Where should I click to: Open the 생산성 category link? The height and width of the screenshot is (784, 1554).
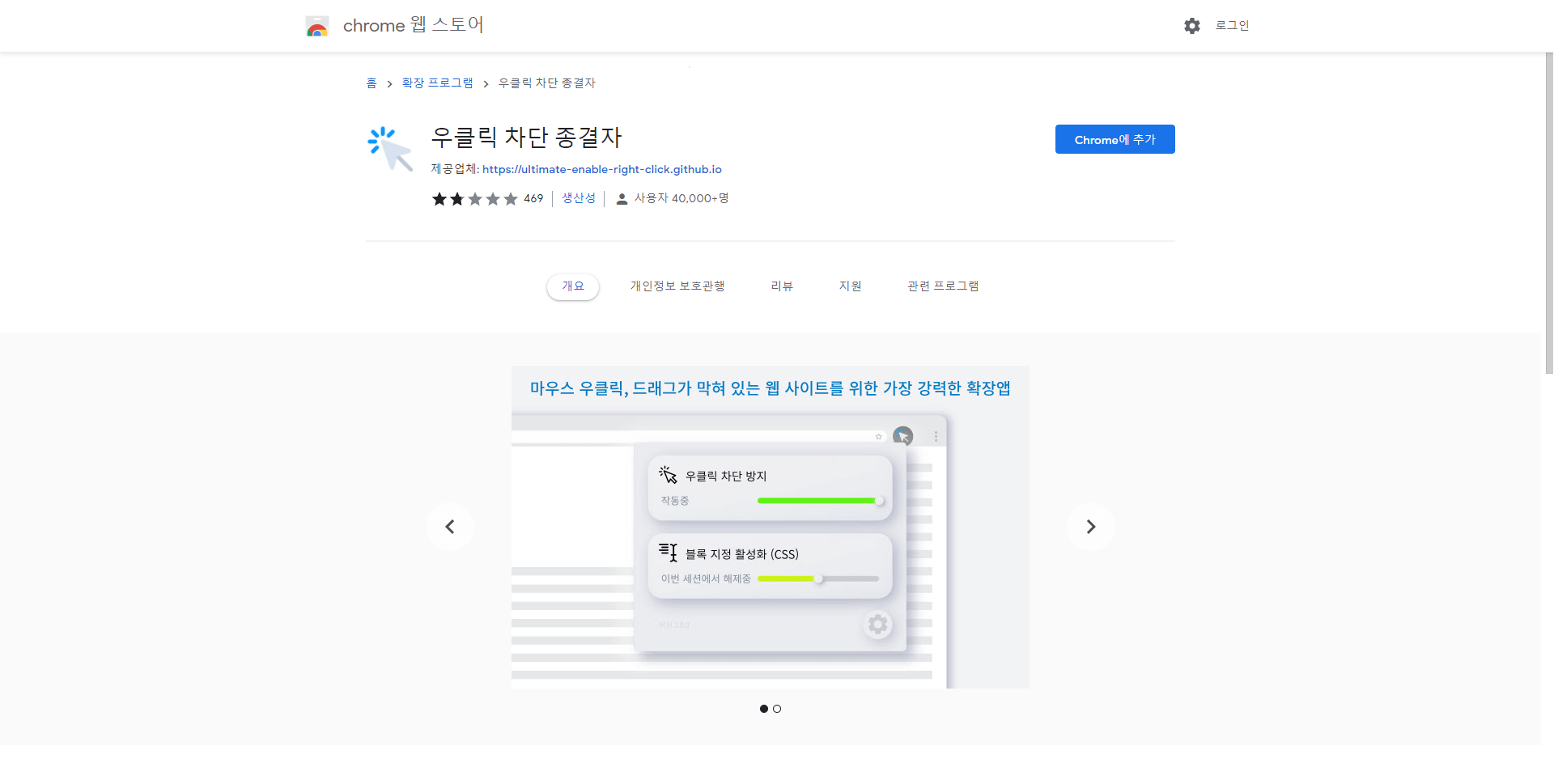point(579,198)
